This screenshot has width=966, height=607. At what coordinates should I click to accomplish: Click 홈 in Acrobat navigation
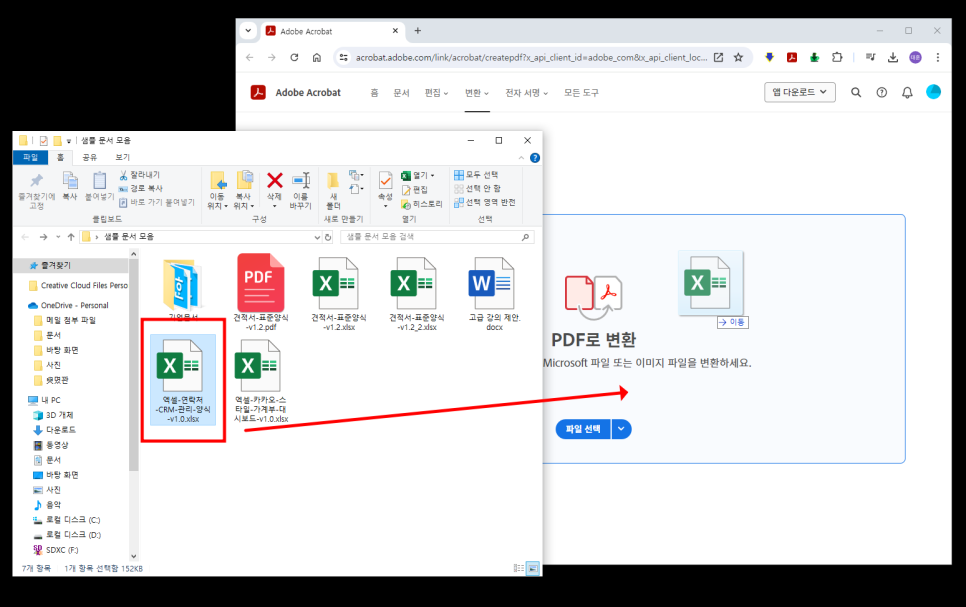click(x=374, y=93)
